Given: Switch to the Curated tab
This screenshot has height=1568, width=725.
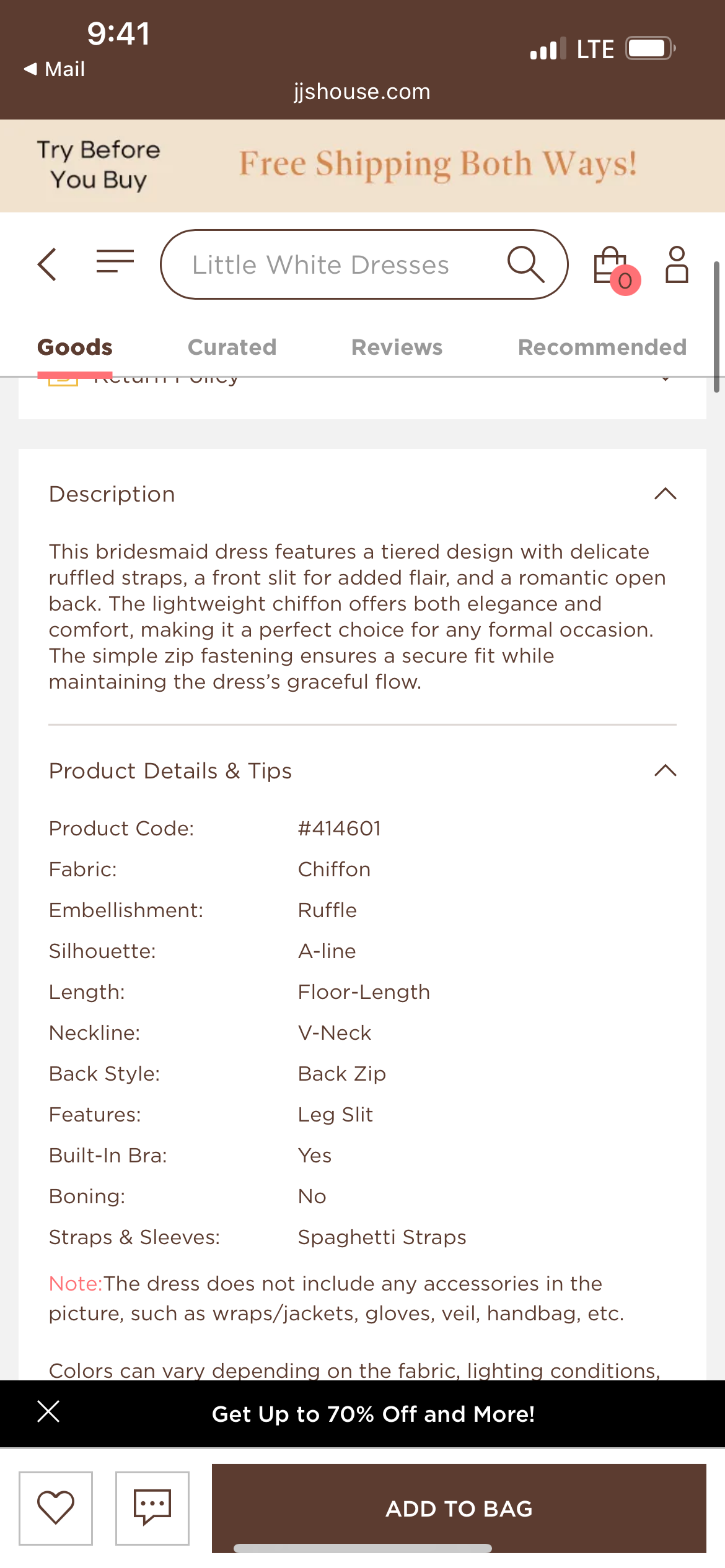Looking at the screenshot, I should point(231,347).
